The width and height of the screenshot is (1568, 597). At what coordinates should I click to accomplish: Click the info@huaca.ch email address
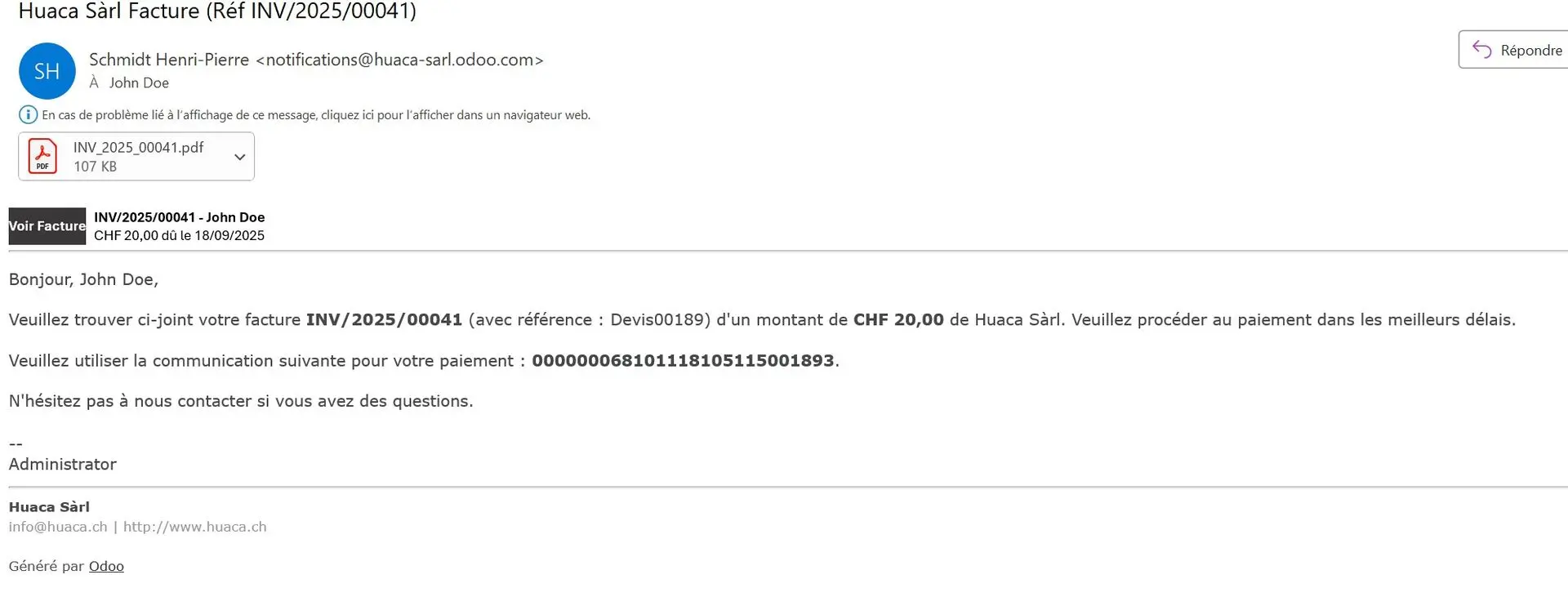[x=58, y=527]
